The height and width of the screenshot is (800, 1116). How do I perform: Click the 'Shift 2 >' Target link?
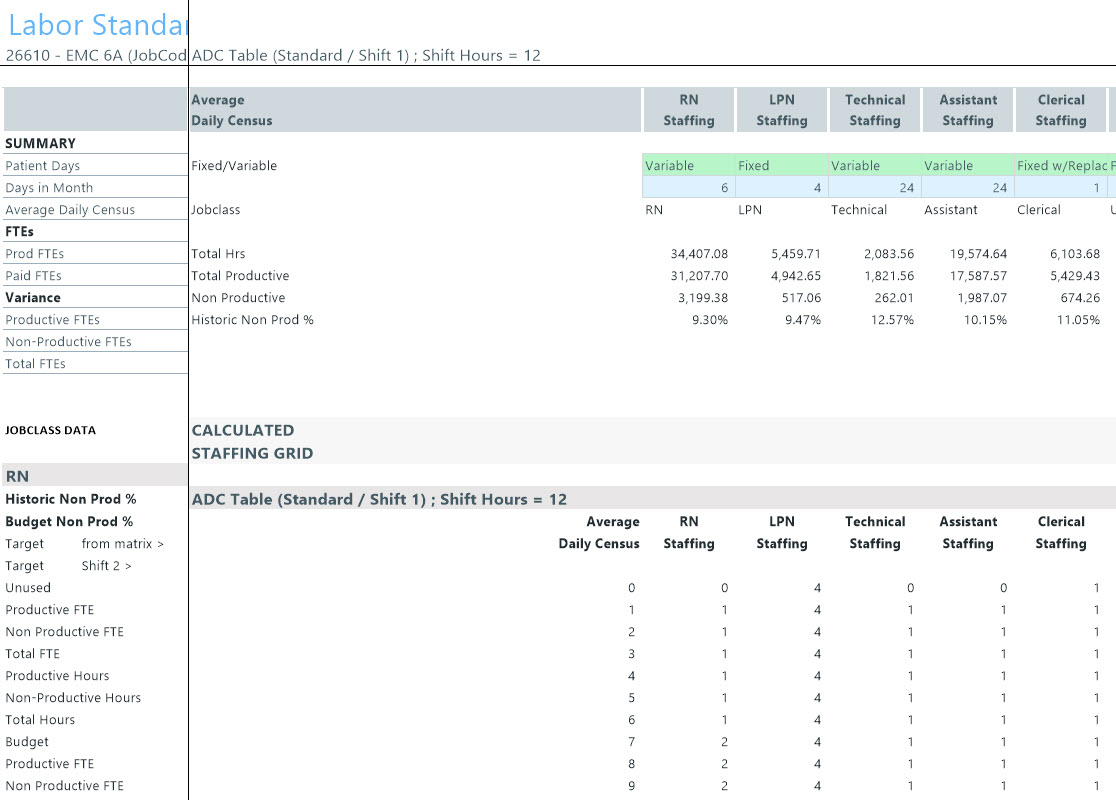point(106,566)
